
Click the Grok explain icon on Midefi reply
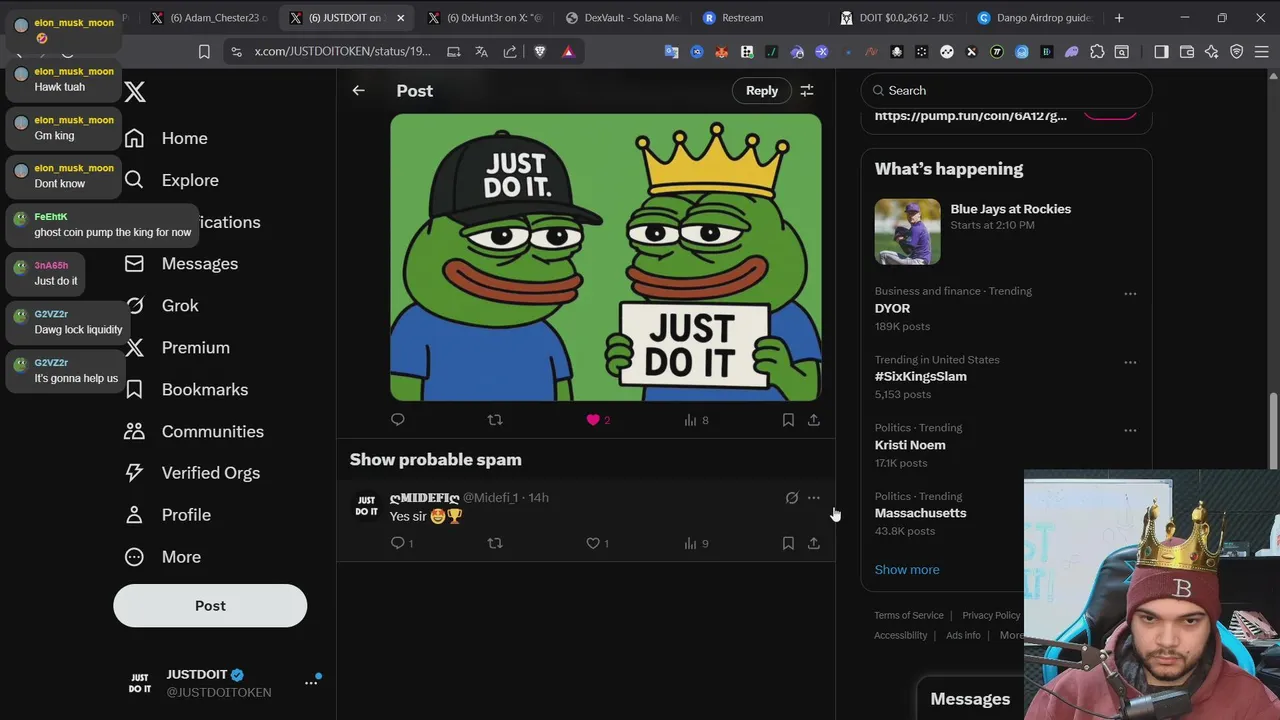point(792,498)
